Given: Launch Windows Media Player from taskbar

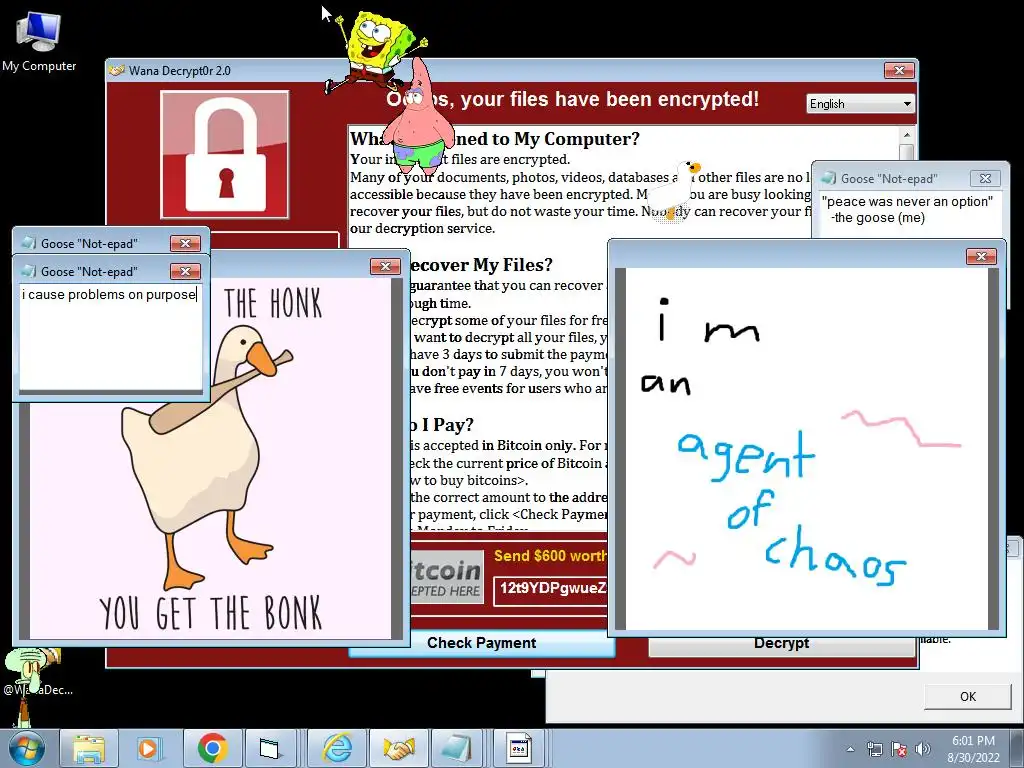Looking at the screenshot, I should [148, 748].
